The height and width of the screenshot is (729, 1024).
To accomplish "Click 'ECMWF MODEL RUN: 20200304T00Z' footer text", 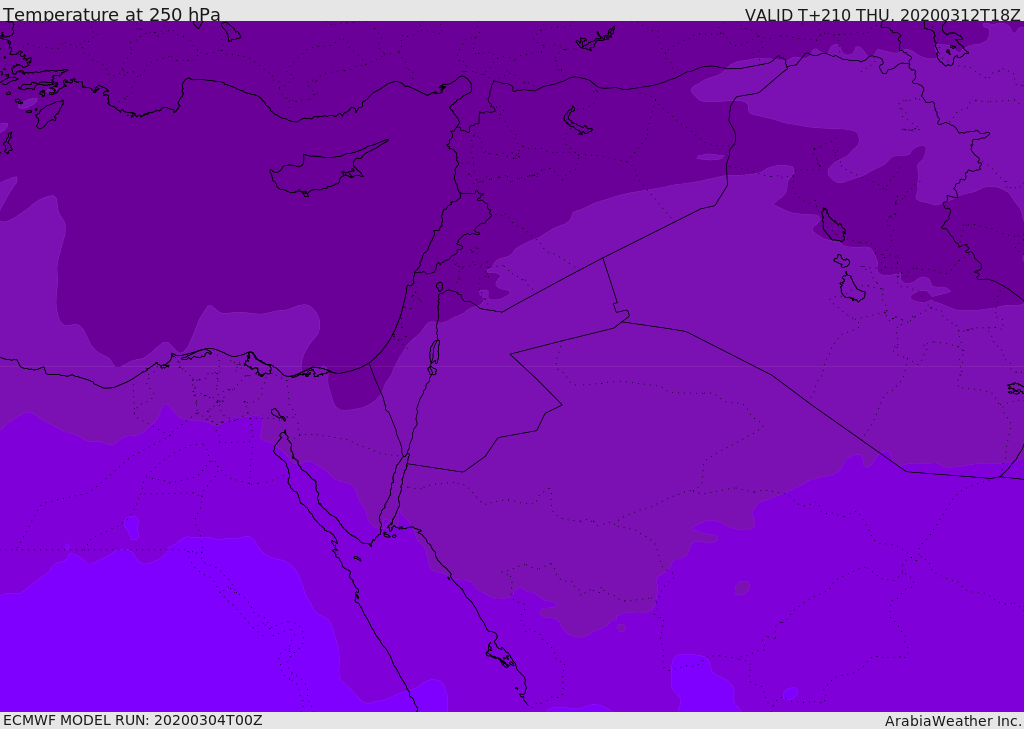I will click(x=133, y=720).
